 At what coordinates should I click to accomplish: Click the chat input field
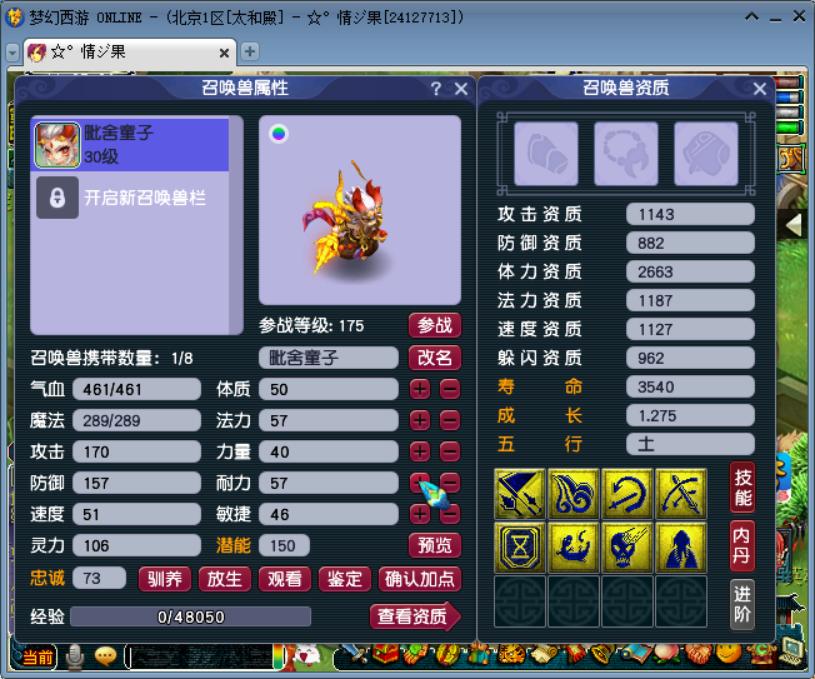click(200, 657)
